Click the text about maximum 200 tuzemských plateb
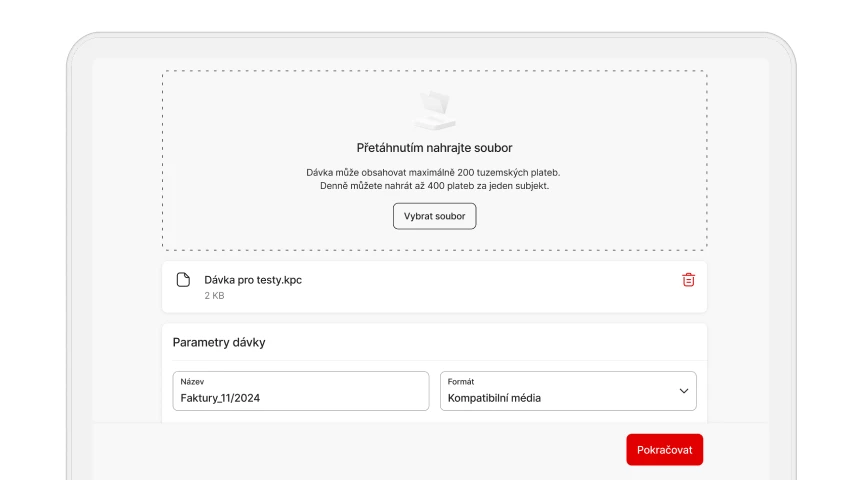Viewport: 864px width, 480px height. point(433,172)
